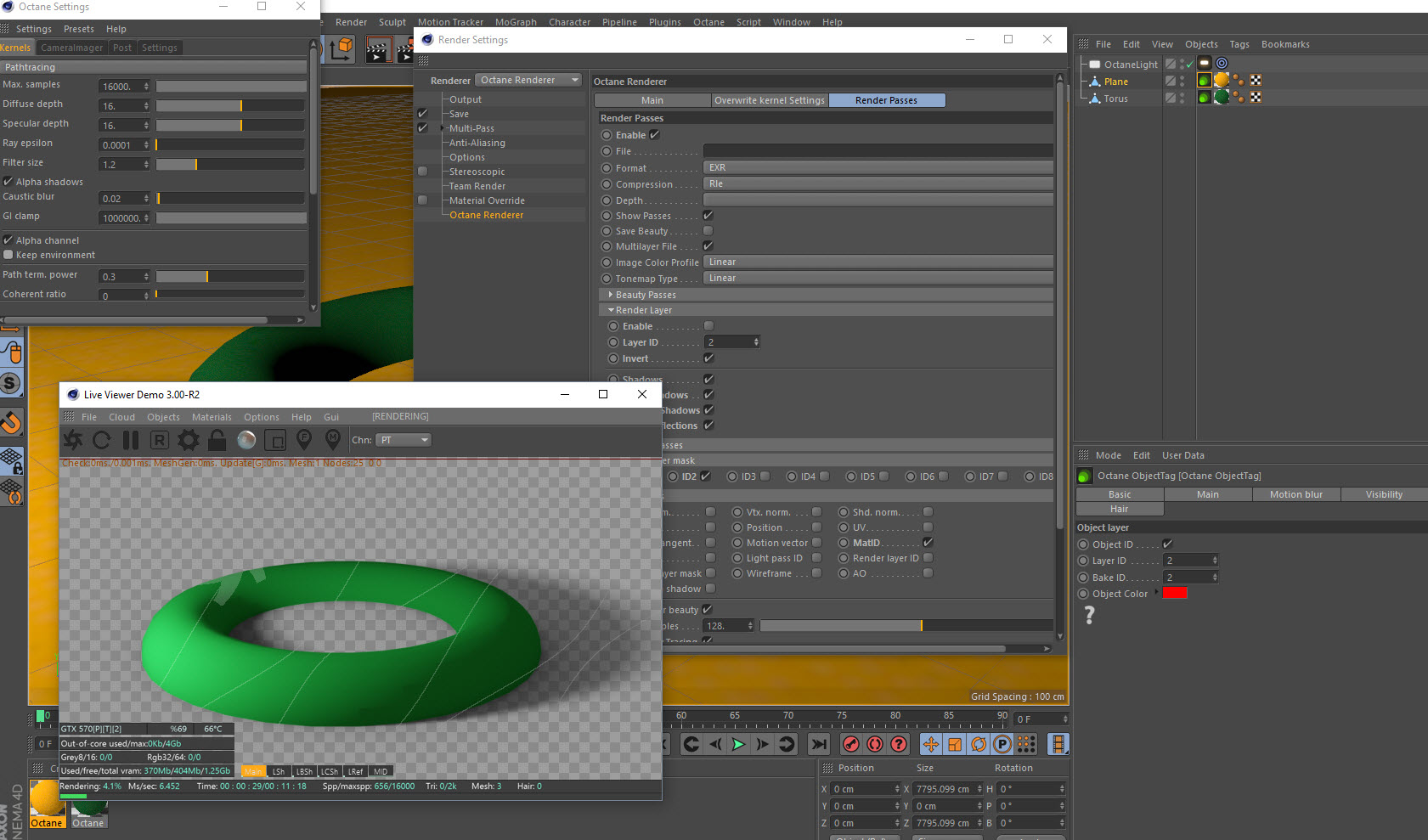Select the green material tag on the Torus row
Image resolution: width=1428 pixels, height=840 pixels.
(x=1222, y=98)
